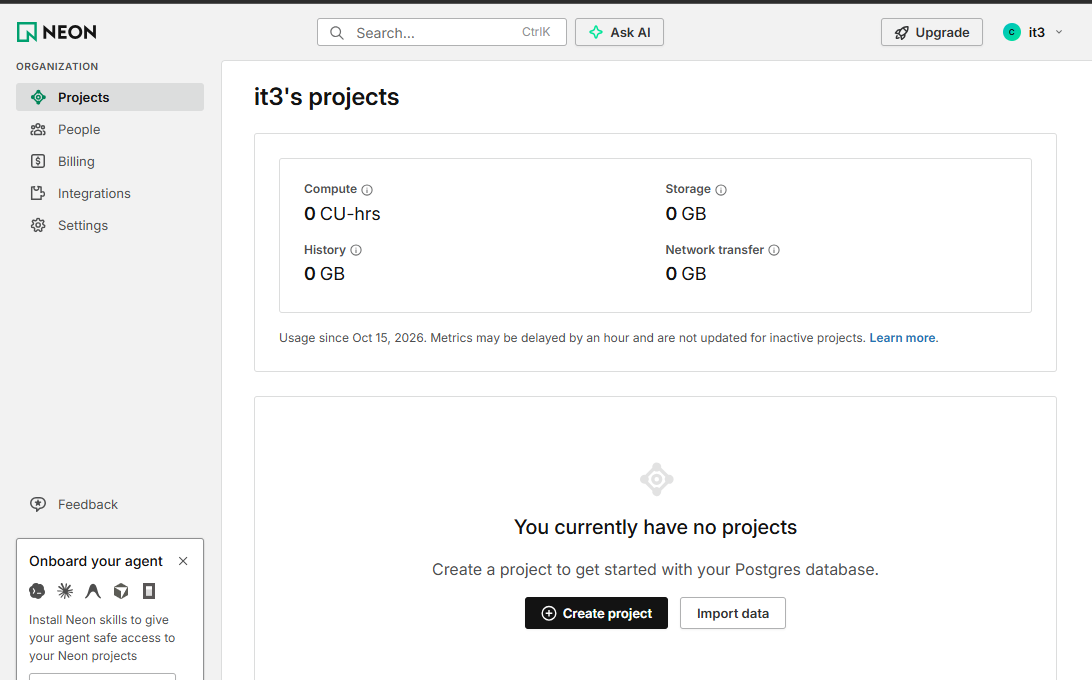Open the Ask AI assistant

pyautogui.click(x=619, y=32)
